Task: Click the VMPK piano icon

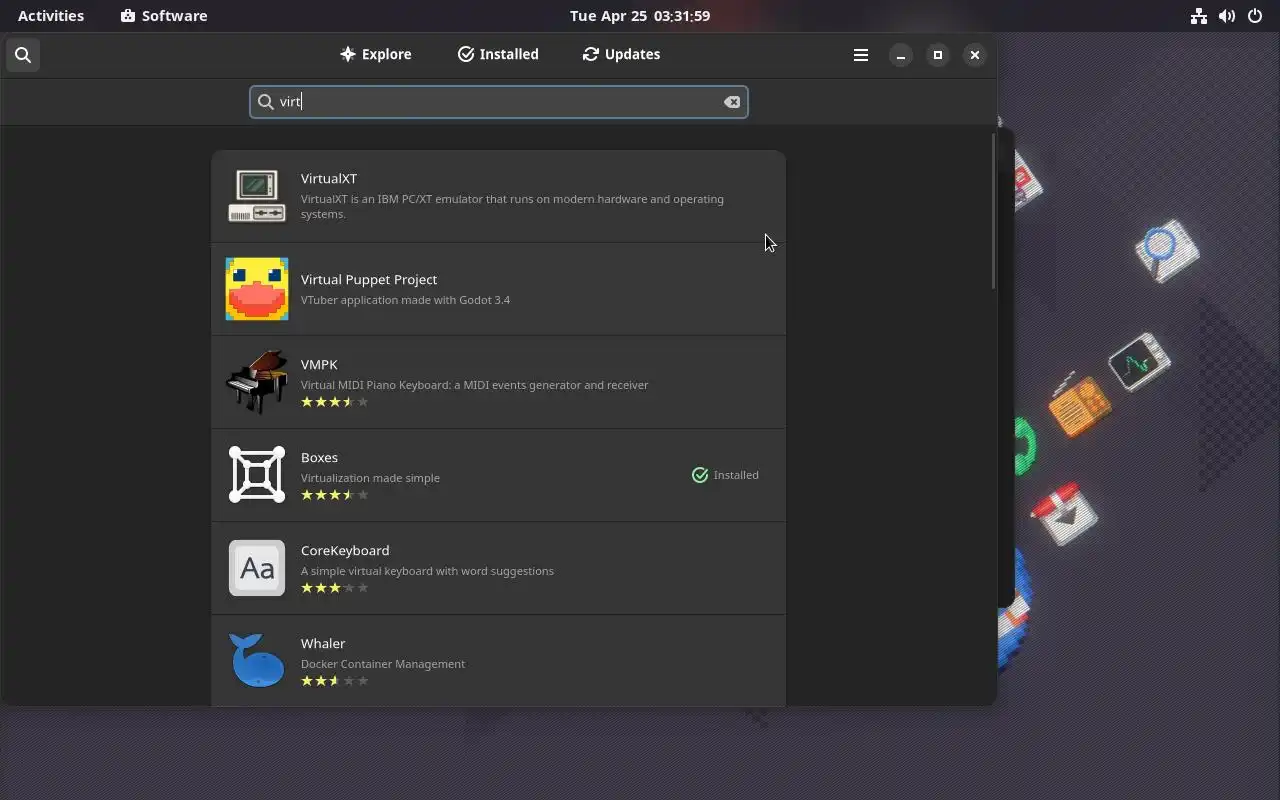Action: point(257,381)
